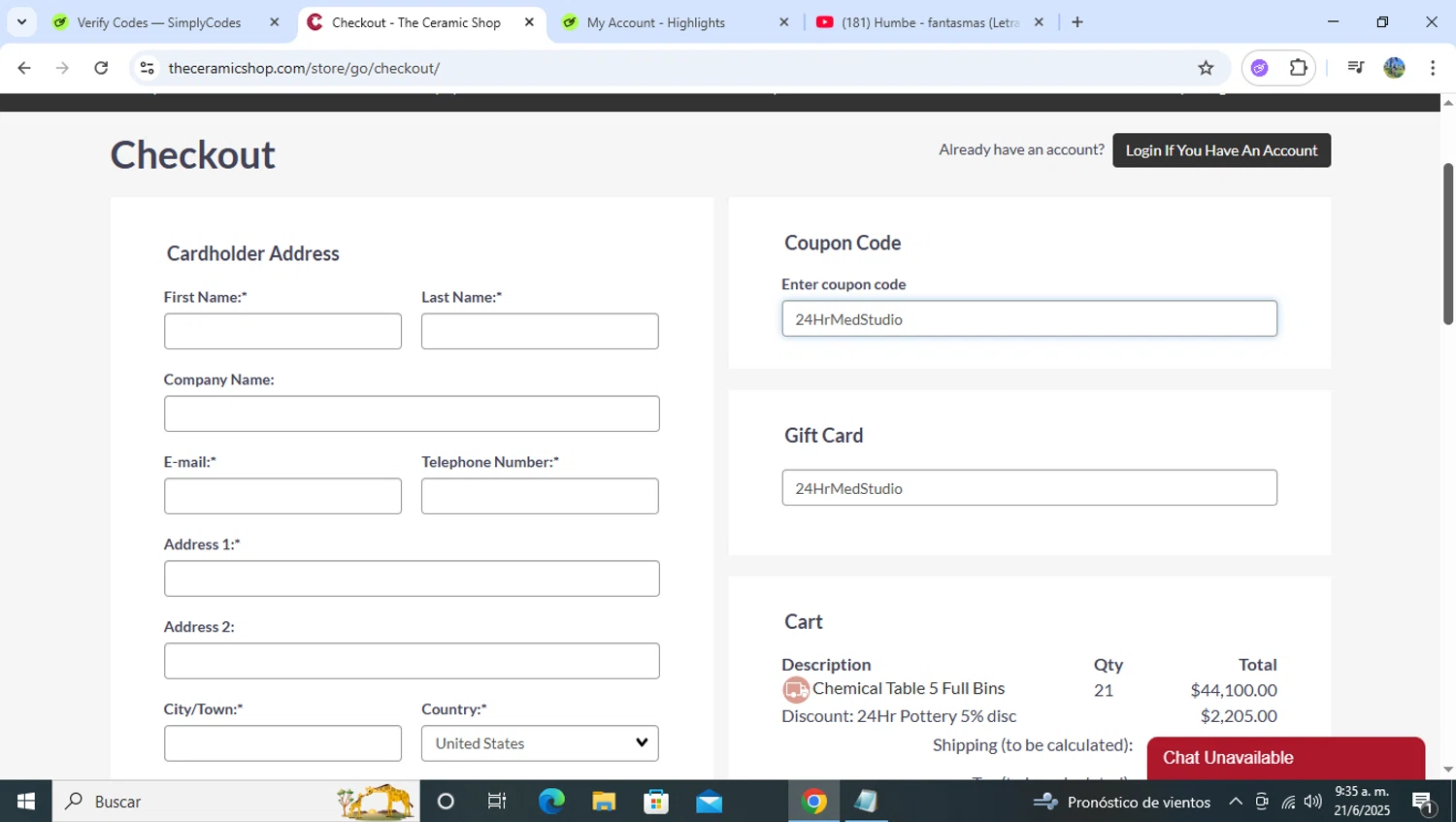
Task: Open the Chrome three-dot menu
Action: 1433,68
